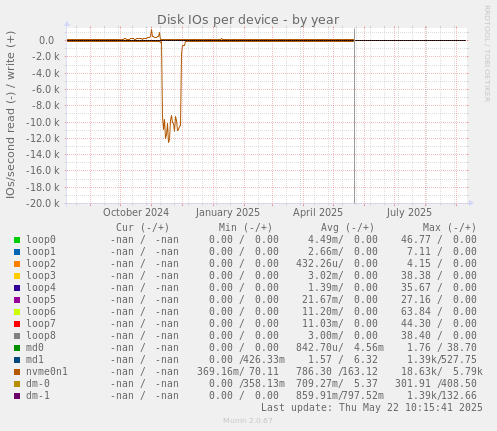Select the loop7 legend label

tap(41, 323)
